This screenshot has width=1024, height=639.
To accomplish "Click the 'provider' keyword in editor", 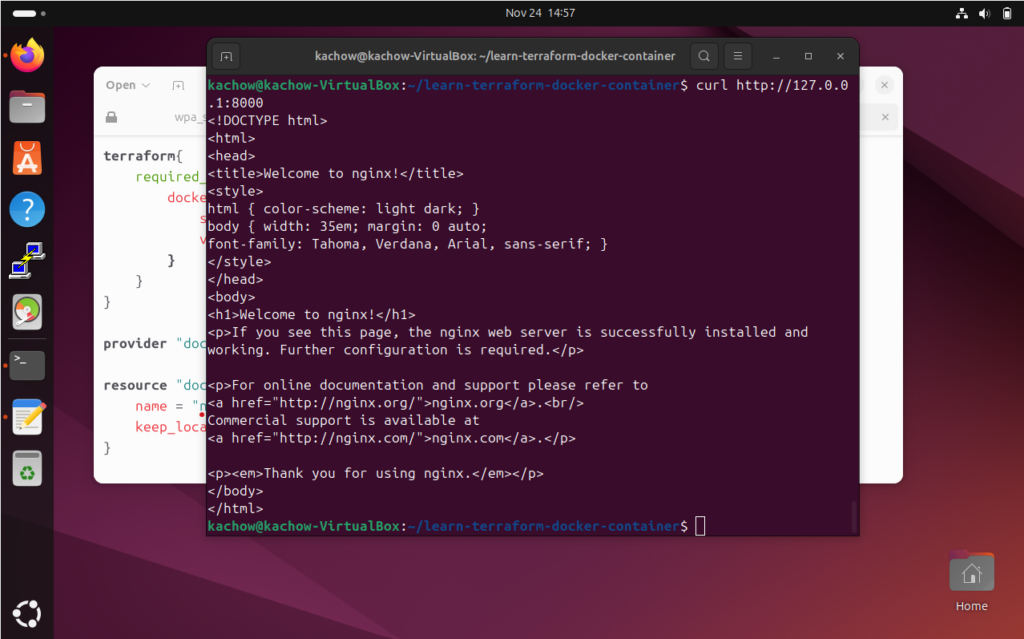I will pos(135,344).
